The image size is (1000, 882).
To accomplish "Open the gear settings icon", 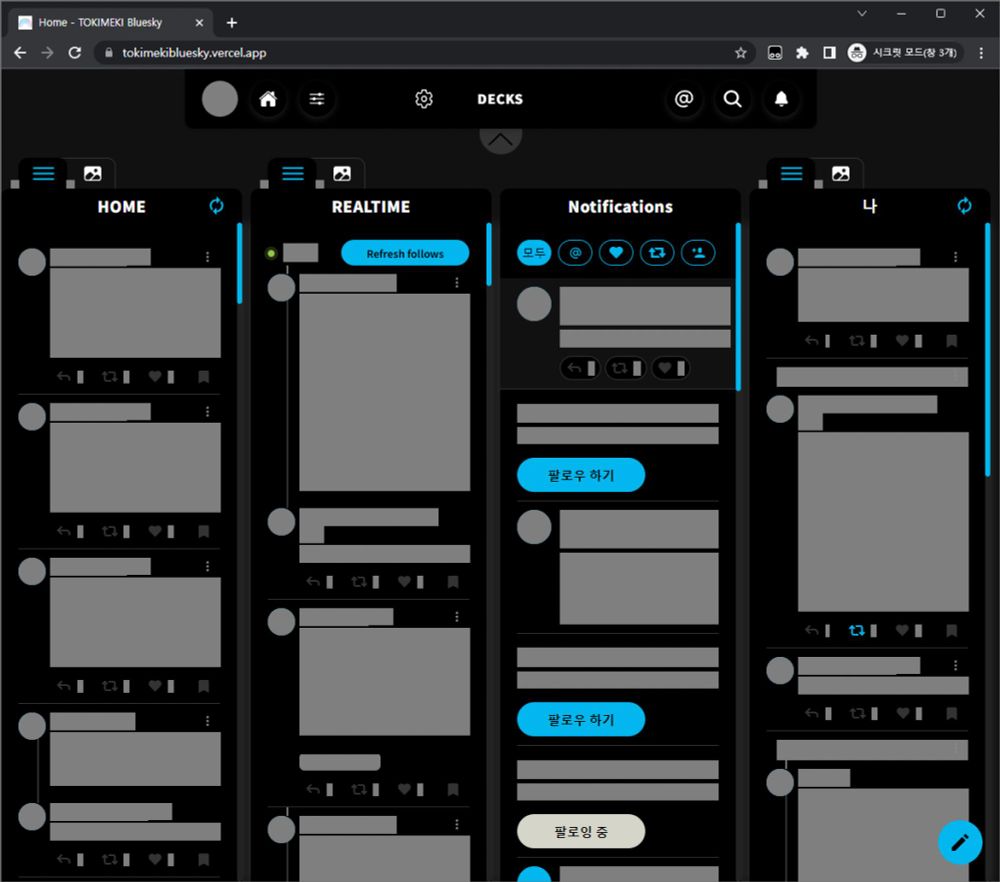I will point(424,99).
